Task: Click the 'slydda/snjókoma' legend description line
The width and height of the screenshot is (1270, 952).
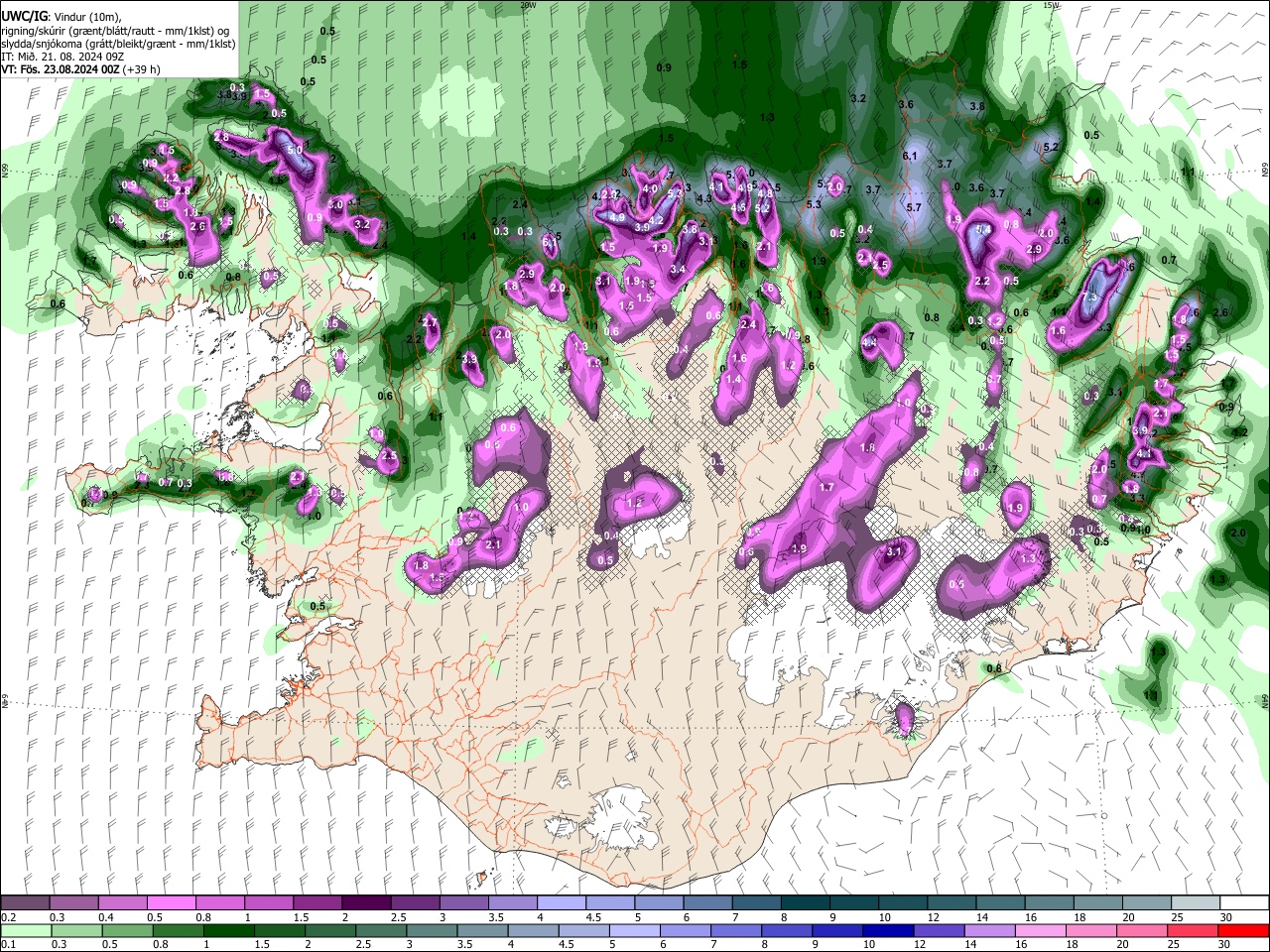Action: coord(118,44)
